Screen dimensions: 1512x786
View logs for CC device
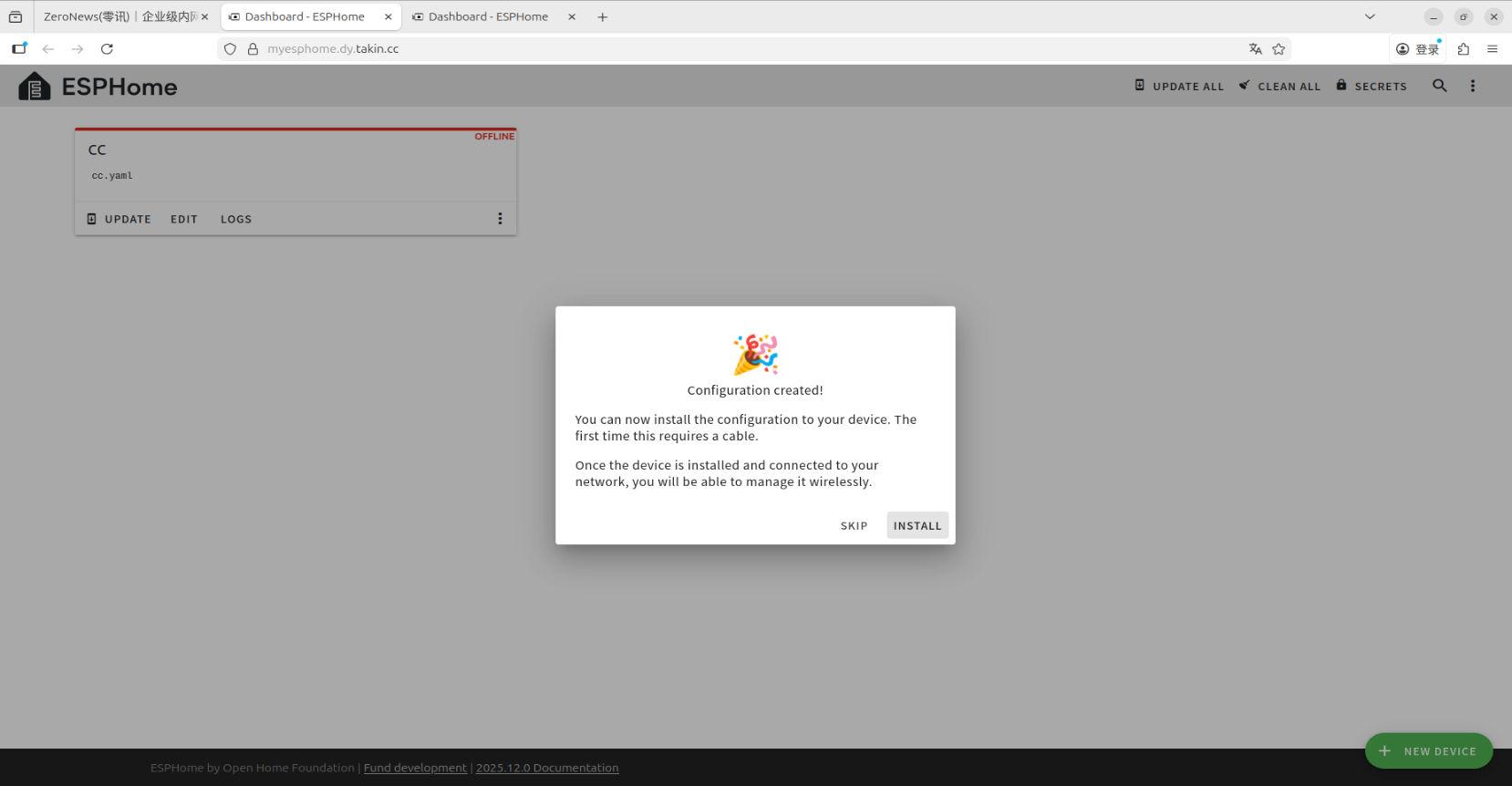pyautogui.click(x=235, y=219)
